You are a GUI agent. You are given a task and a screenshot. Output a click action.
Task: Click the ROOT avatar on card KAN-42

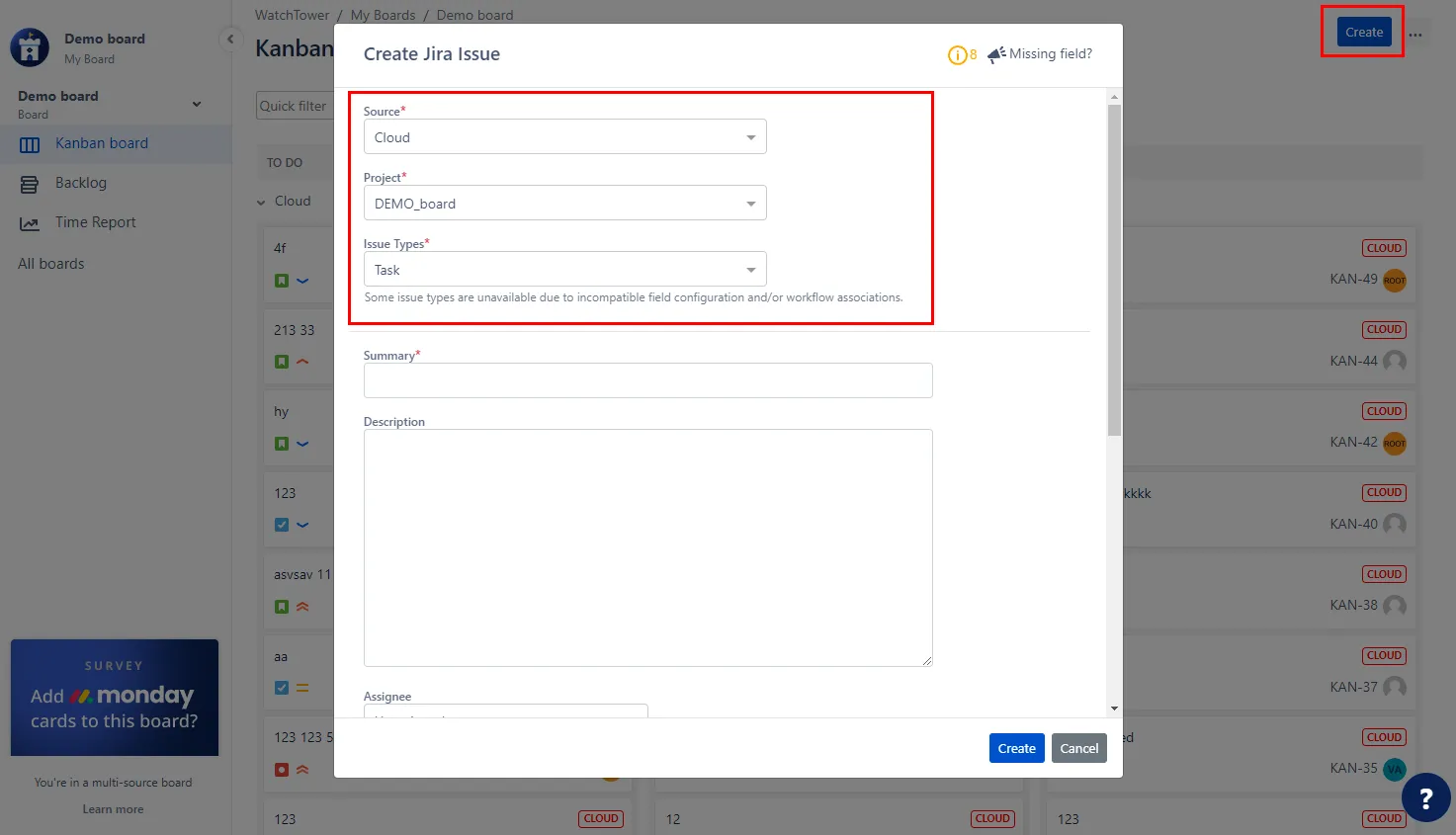(x=1394, y=443)
